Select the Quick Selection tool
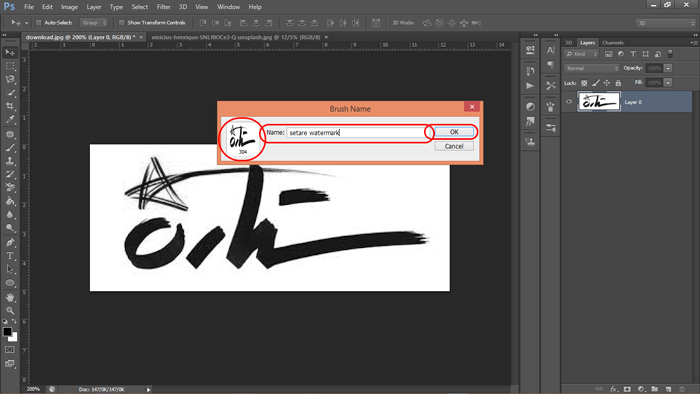 coord(10,93)
